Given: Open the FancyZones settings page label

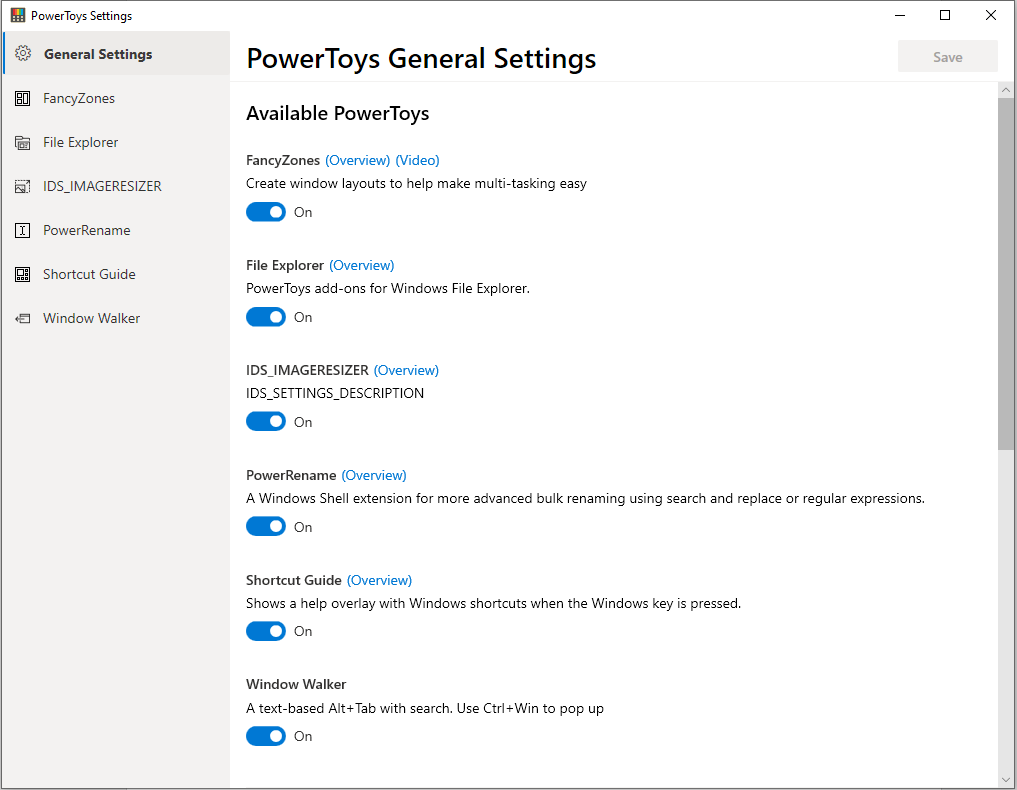Looking at the screenshot, I should coord(79,98).
